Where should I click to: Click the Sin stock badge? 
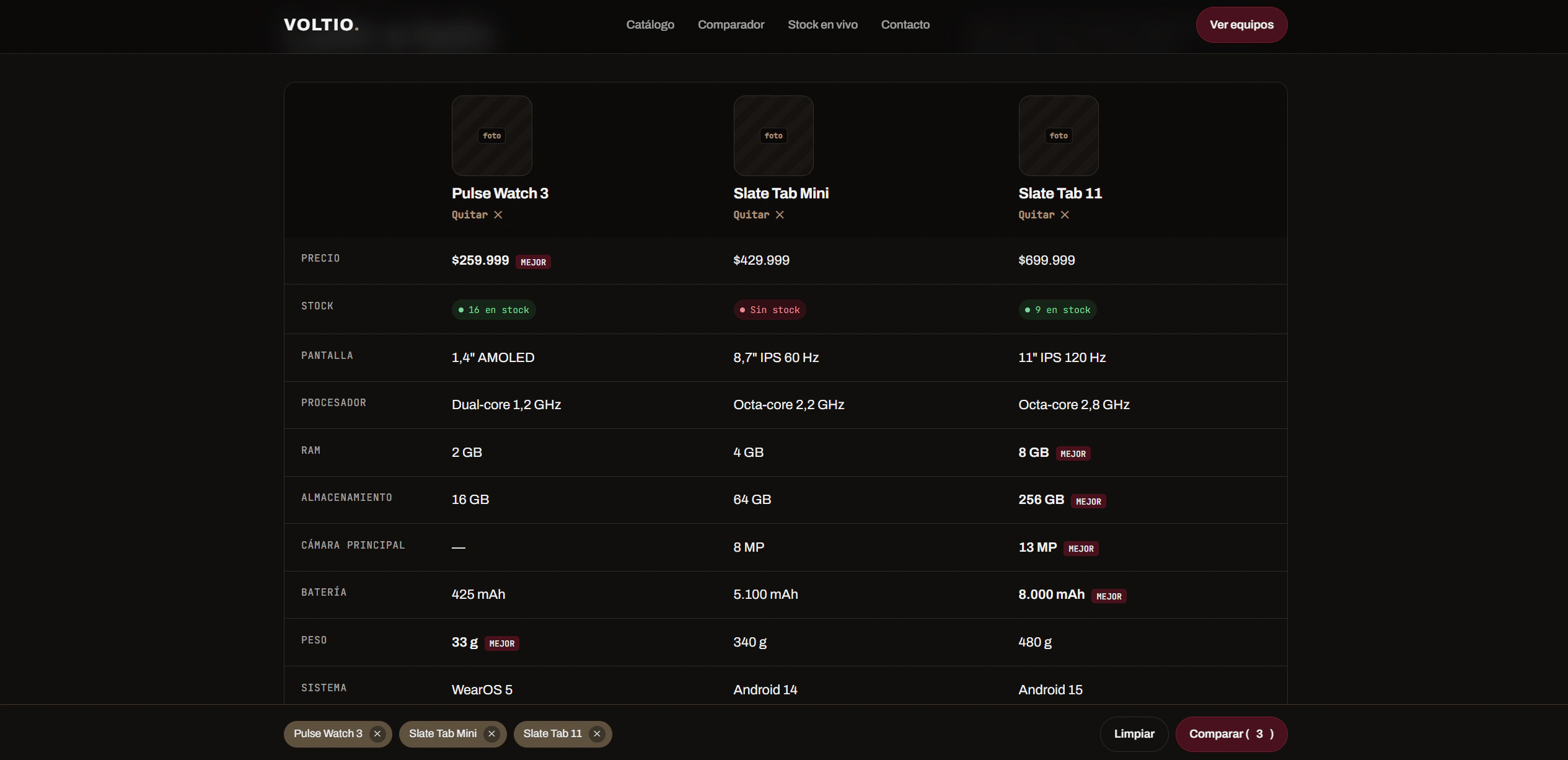pyautogui.click(x=769, y=310)
